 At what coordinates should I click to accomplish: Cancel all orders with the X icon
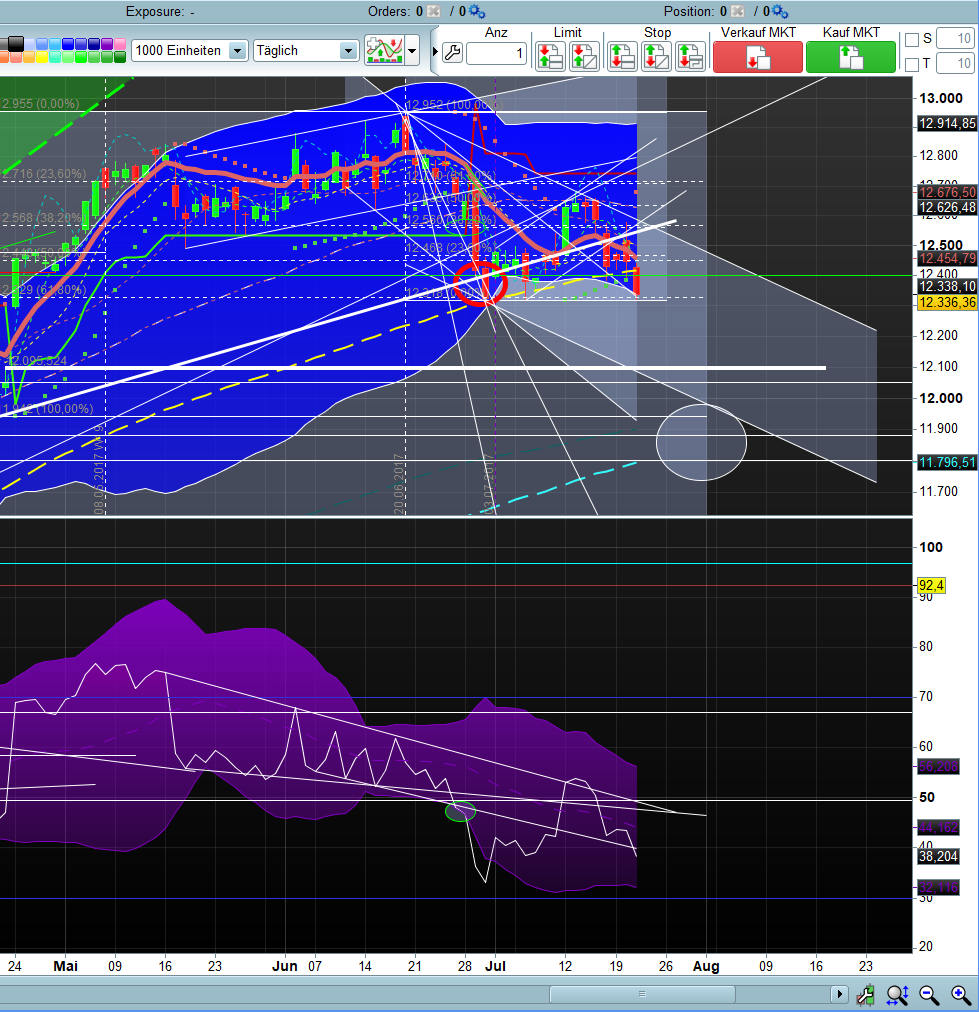click(434, 12)
